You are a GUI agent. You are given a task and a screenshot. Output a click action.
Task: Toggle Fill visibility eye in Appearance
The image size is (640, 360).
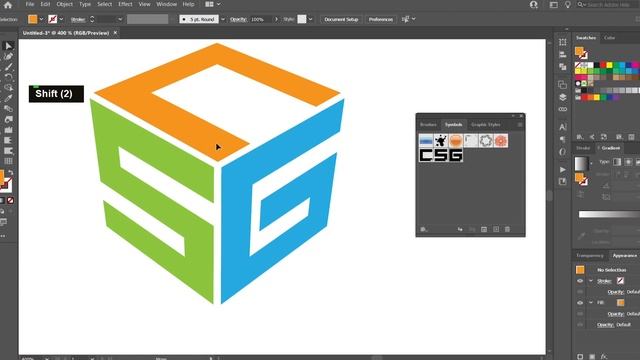(580, 303)
